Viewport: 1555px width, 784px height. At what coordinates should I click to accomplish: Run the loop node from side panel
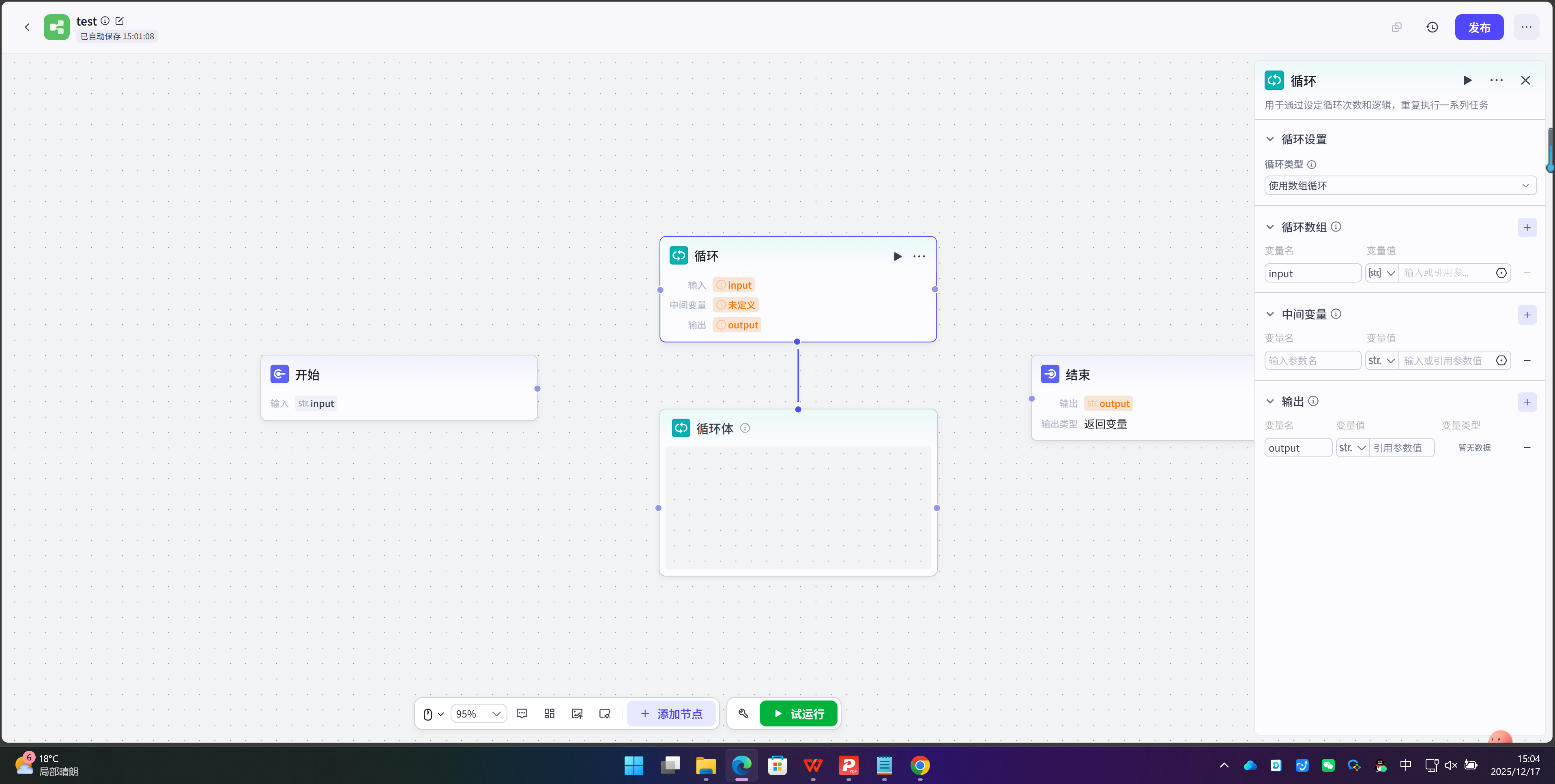click(x=1467, y=80)
